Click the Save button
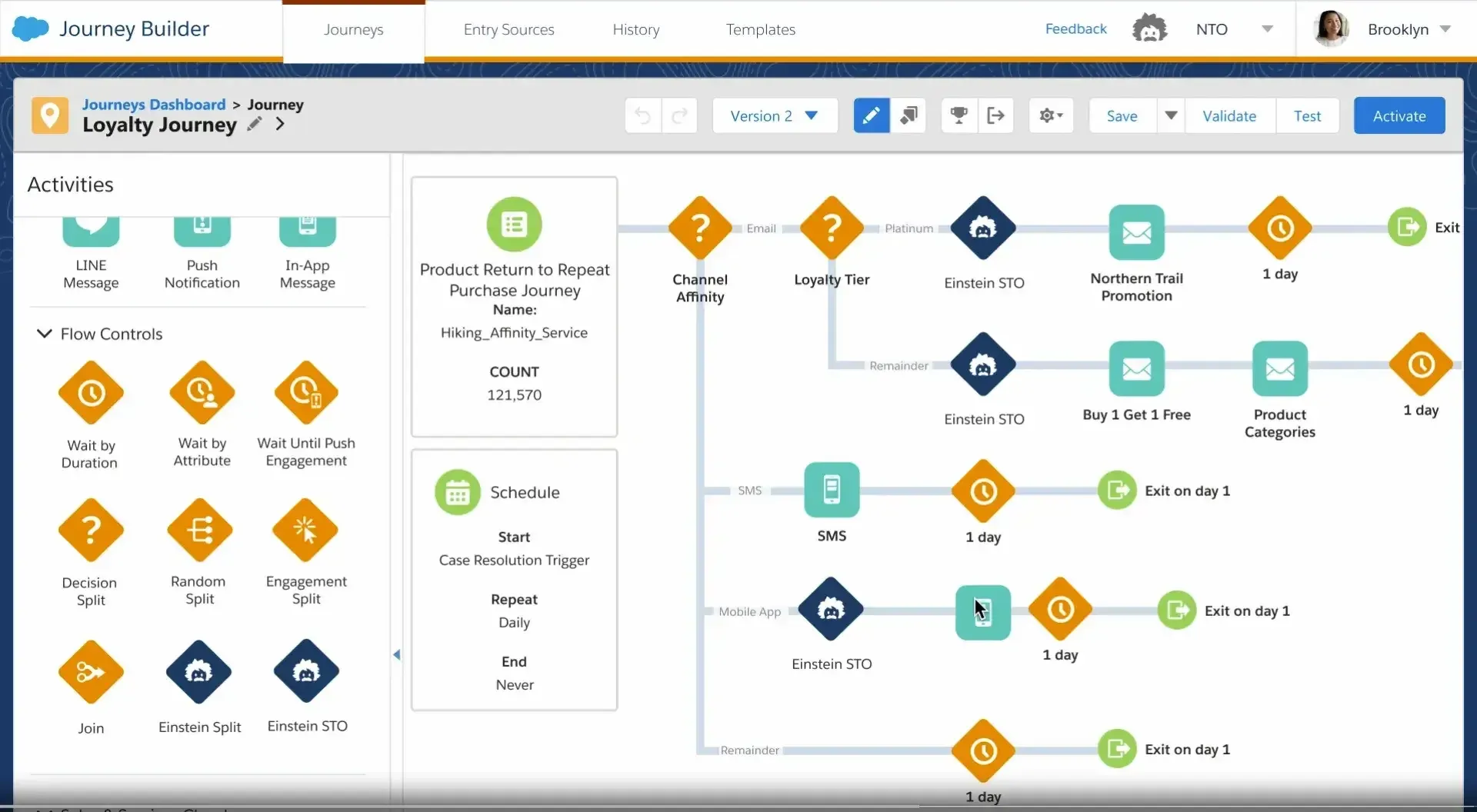Image resolution: width=1477 pixels, height=812 pixels. point(1122,115)
